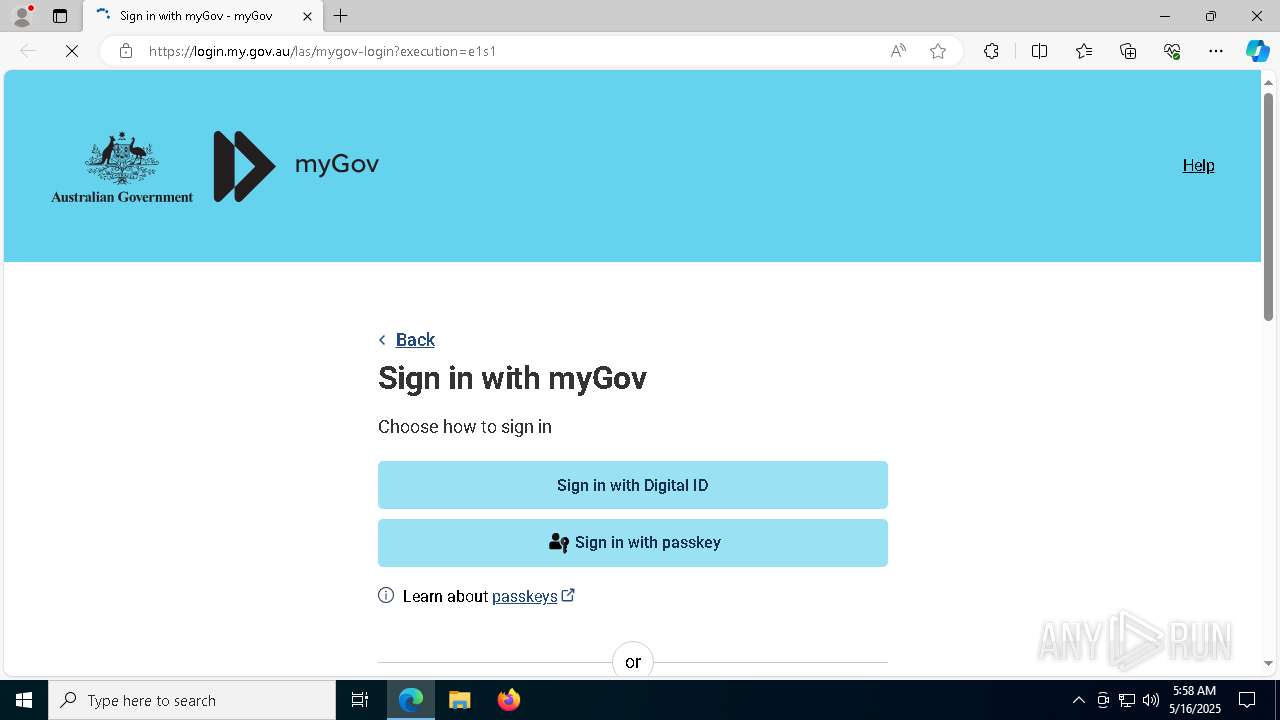Show hidden system tray icons chevron

(1078, 700)
